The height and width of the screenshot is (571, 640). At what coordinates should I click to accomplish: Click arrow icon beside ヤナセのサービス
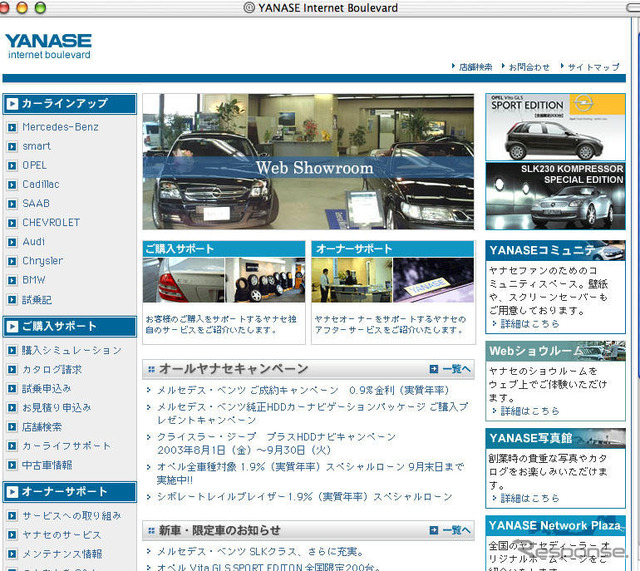click(12, 535)
